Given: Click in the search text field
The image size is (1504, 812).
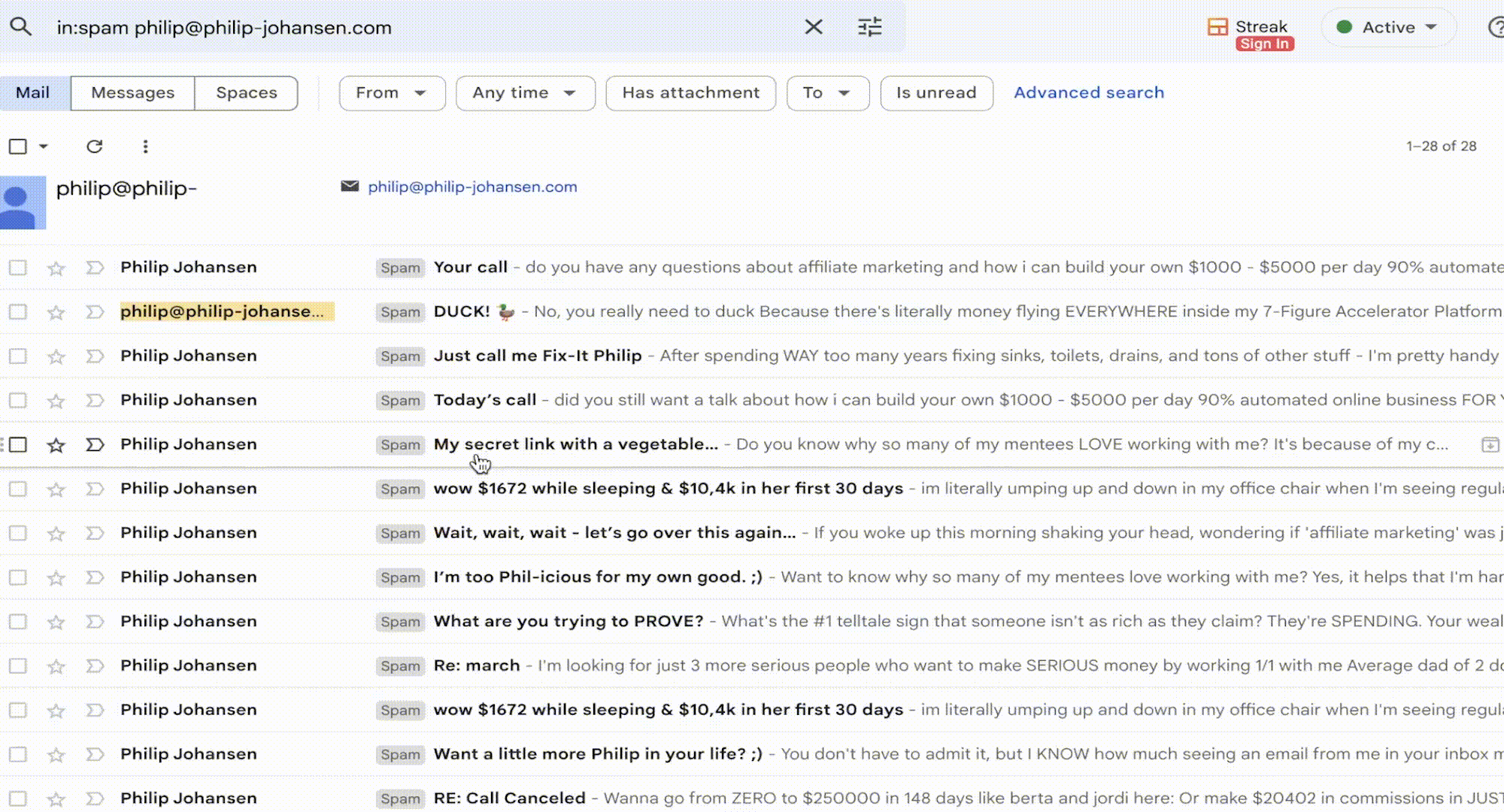Looking at the screenshot, I should [x=421, y=27].
